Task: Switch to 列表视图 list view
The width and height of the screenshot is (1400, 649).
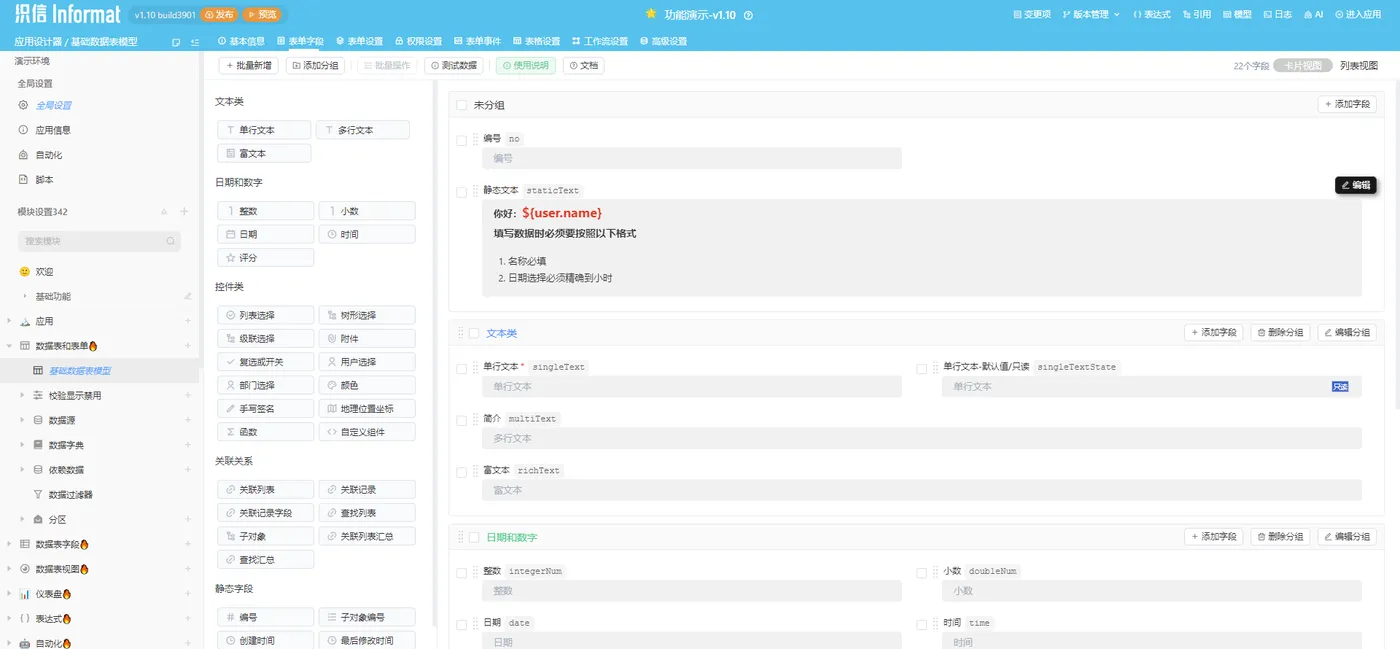Action: (x=1359, y=65)
